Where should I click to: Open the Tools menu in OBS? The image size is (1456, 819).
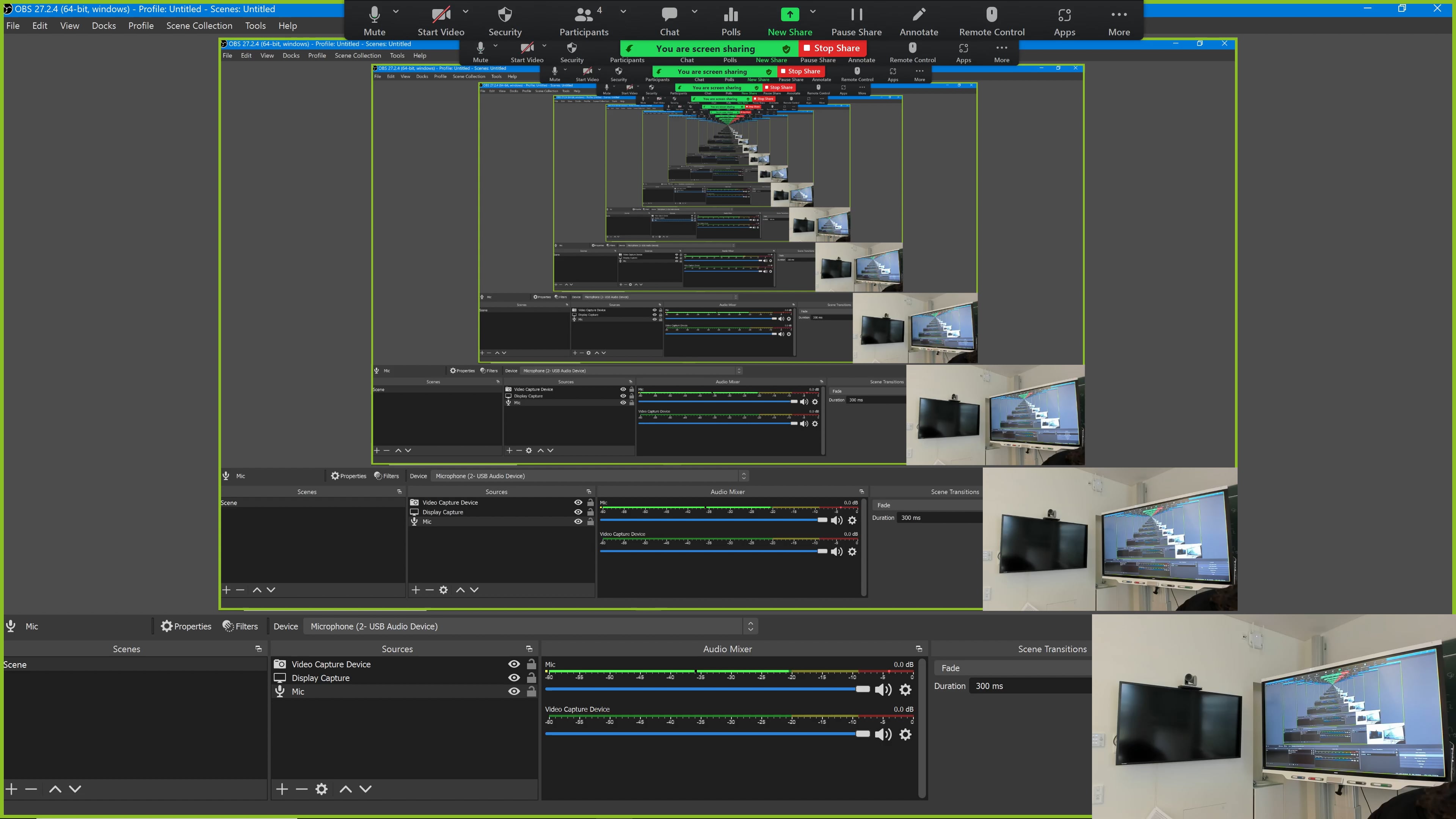click(256, 25)
